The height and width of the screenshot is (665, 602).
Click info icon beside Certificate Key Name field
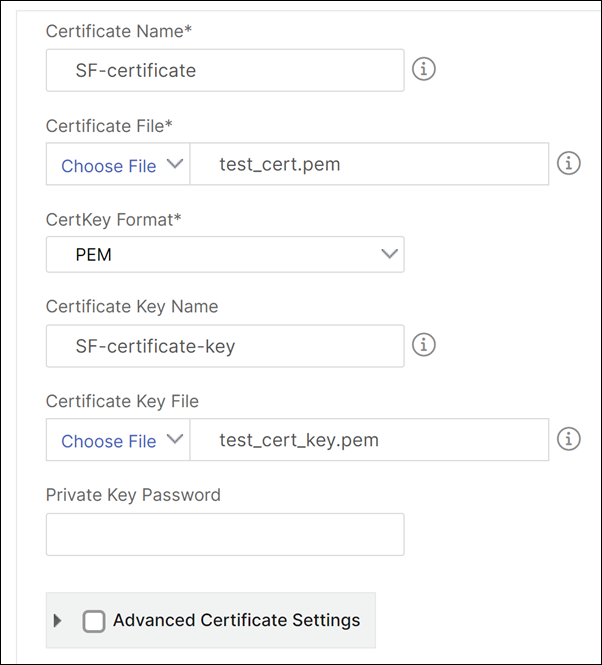(424, 345)
